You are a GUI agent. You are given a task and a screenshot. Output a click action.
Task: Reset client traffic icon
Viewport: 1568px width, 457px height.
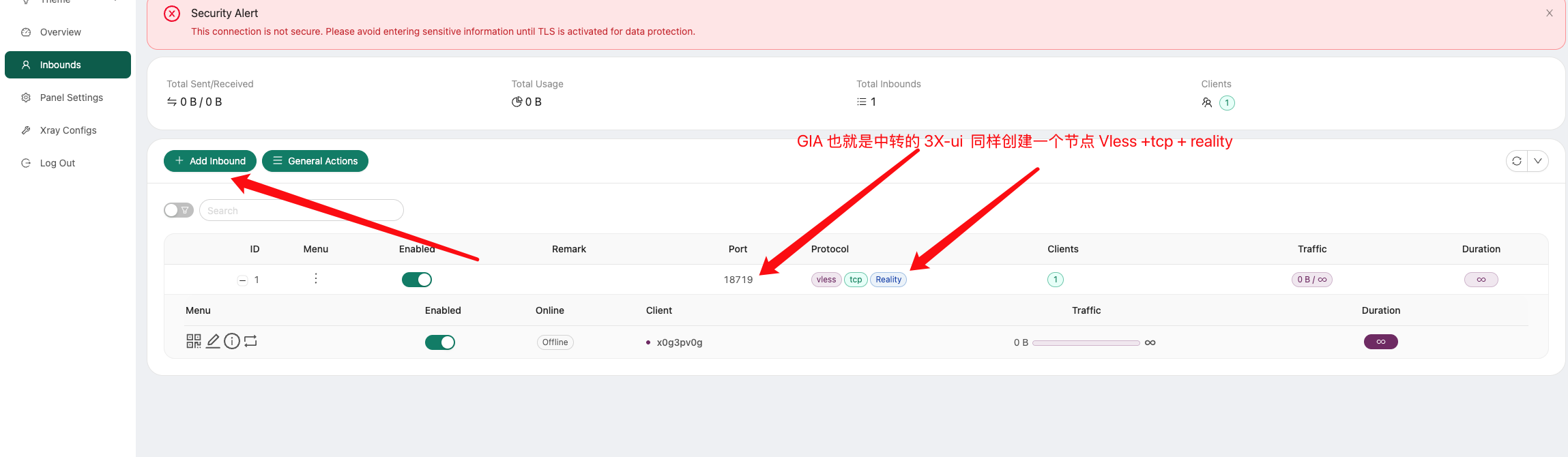click(x=250, y=341)
